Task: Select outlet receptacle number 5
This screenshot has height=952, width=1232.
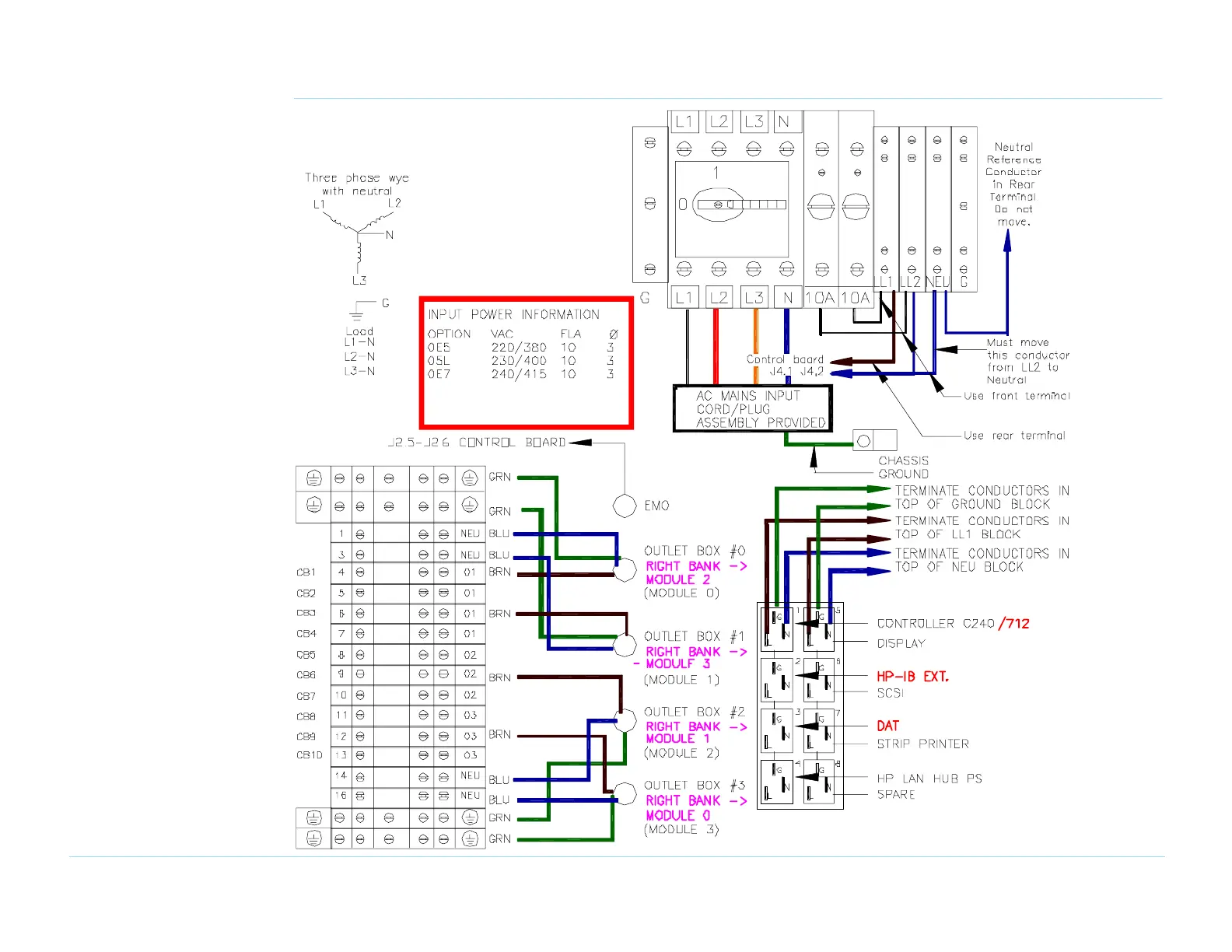Action: coord(819,628)
